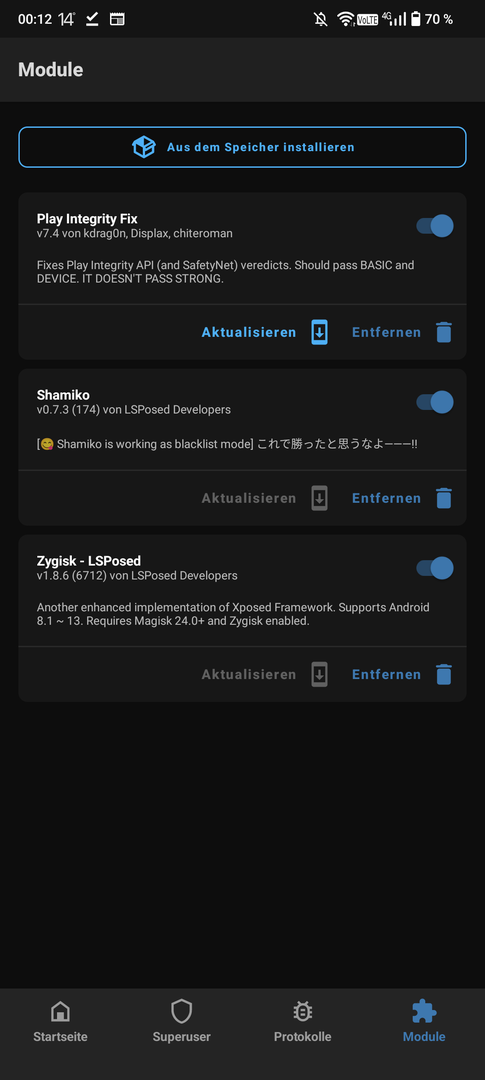Tap the Play Integrity Fix description text

pos(226,272)
